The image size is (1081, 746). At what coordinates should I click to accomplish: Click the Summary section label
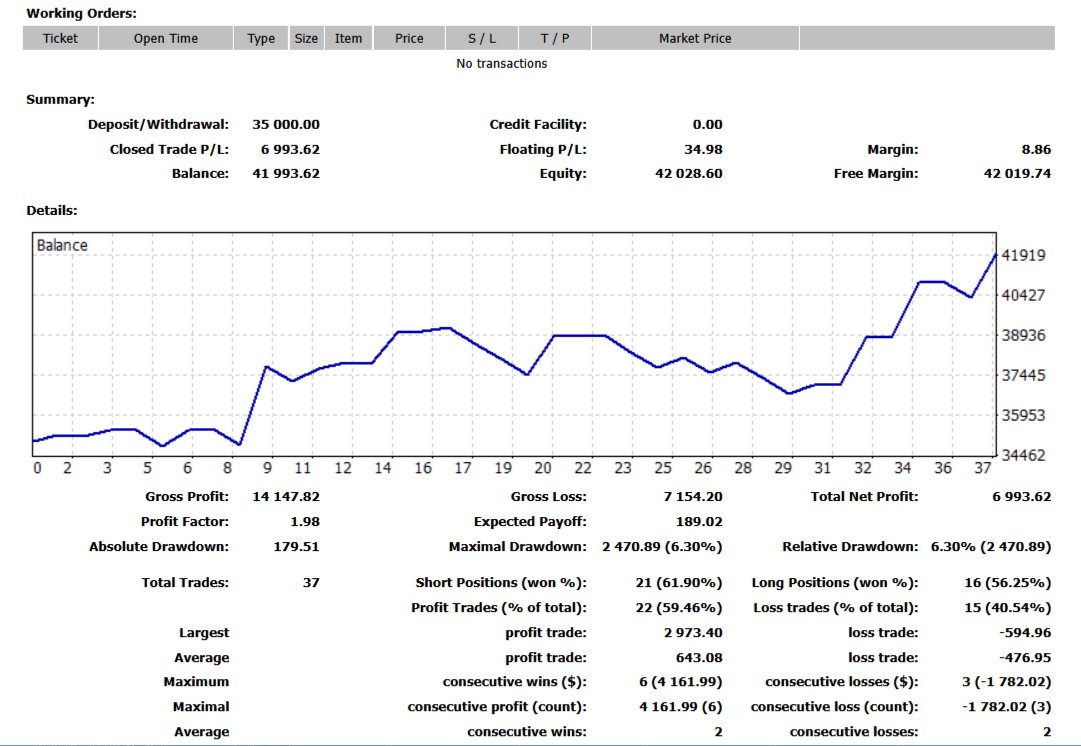pos(60,99)
